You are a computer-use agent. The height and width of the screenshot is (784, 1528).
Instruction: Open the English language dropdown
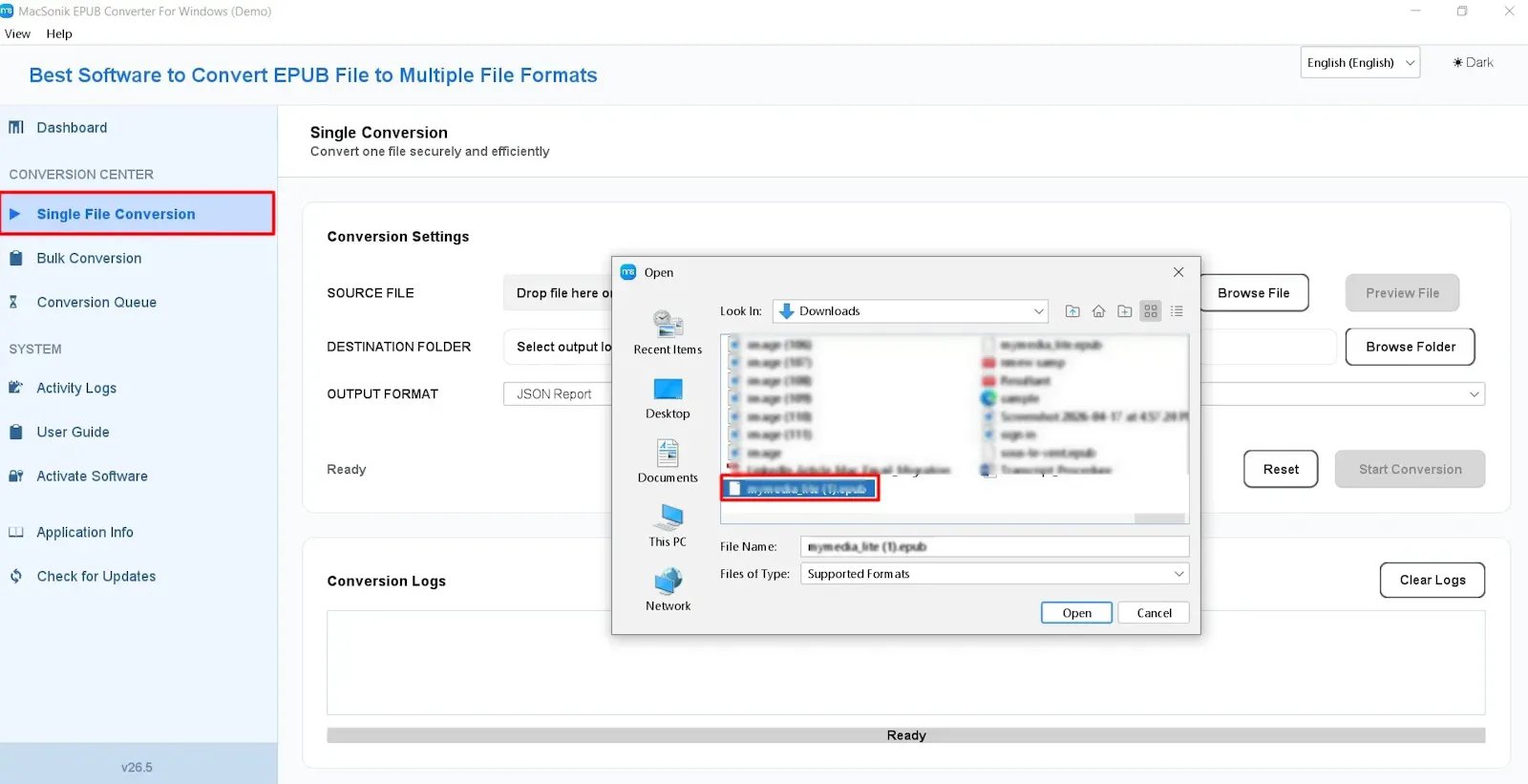1360,62
